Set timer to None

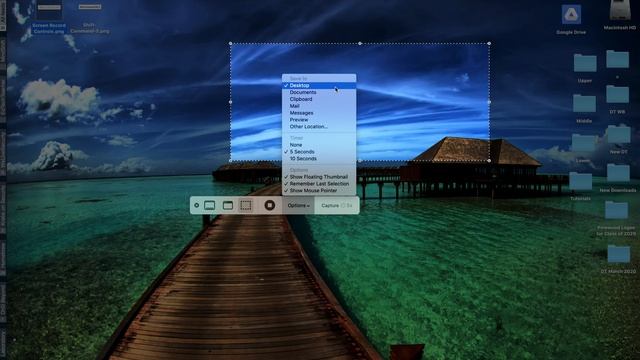[319, 145]
